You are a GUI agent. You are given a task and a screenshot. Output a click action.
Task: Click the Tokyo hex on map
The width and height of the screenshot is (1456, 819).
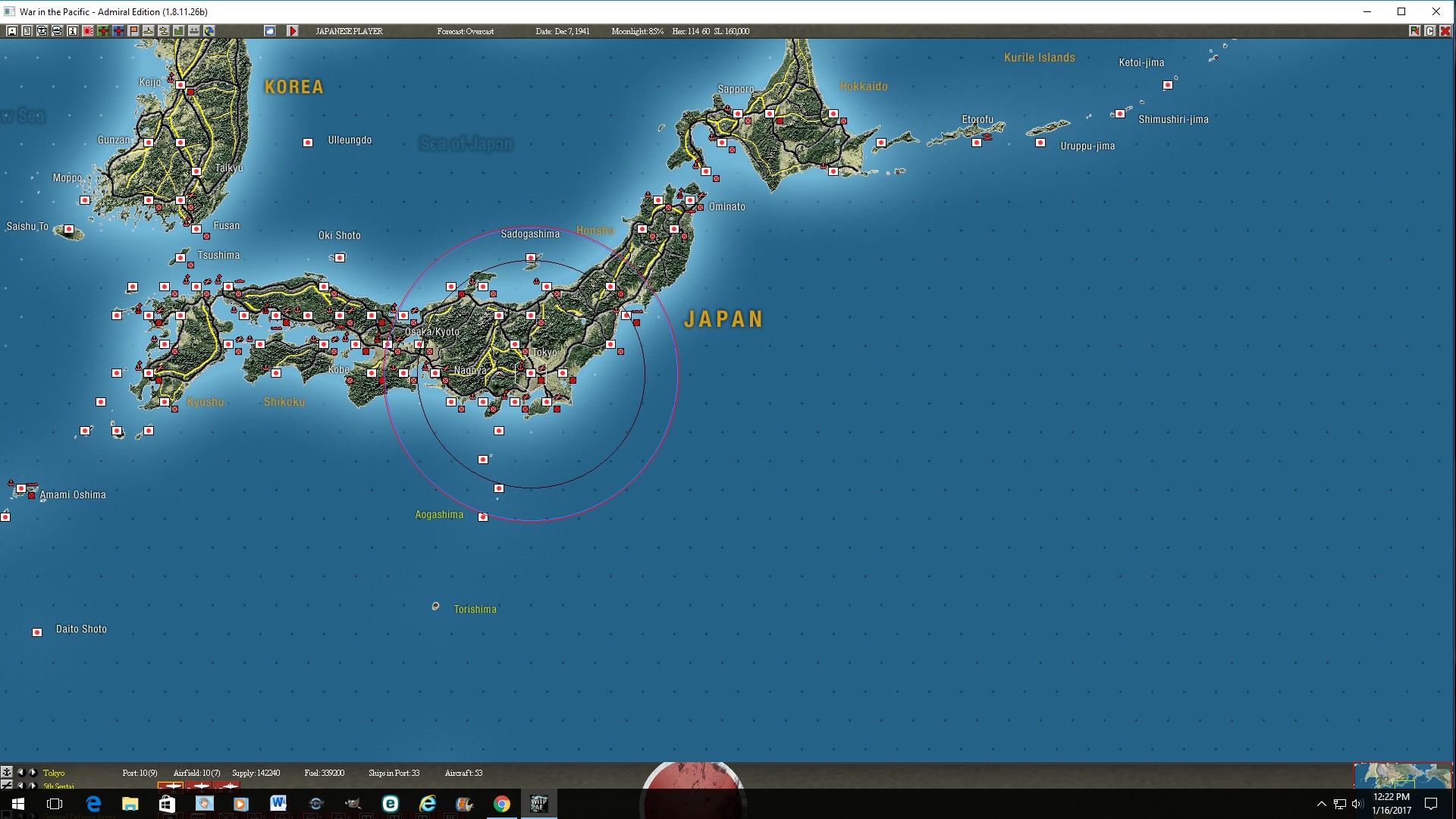click(531, 372)
